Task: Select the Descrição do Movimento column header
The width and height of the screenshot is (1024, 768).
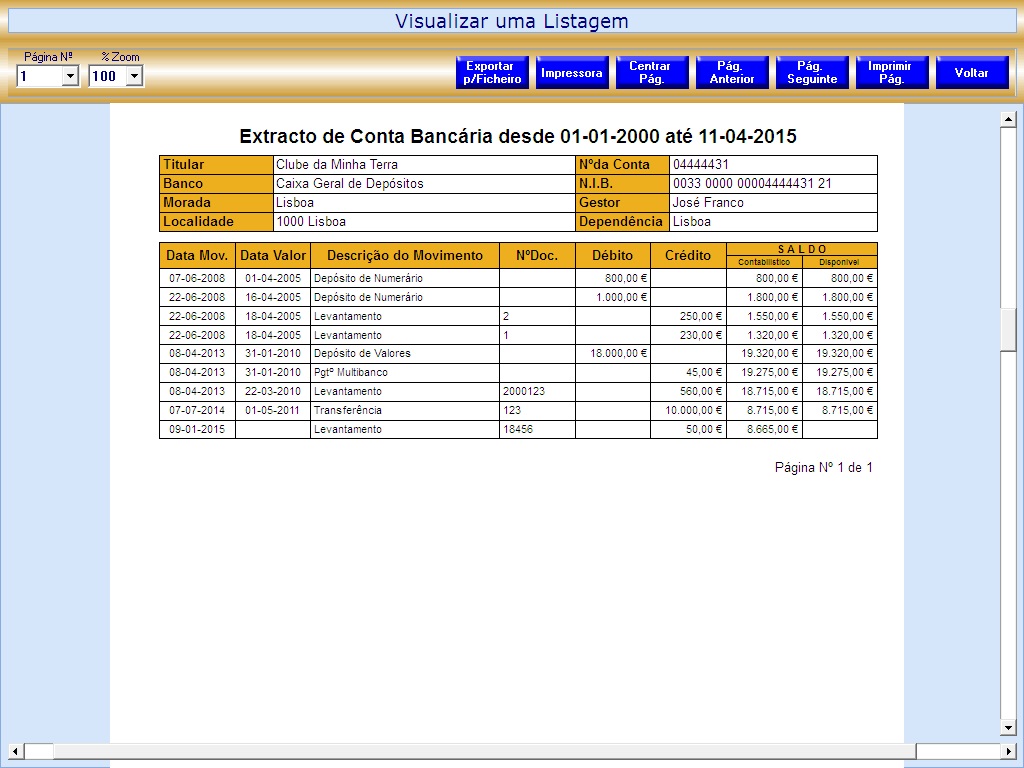Action: pos(404,256)
